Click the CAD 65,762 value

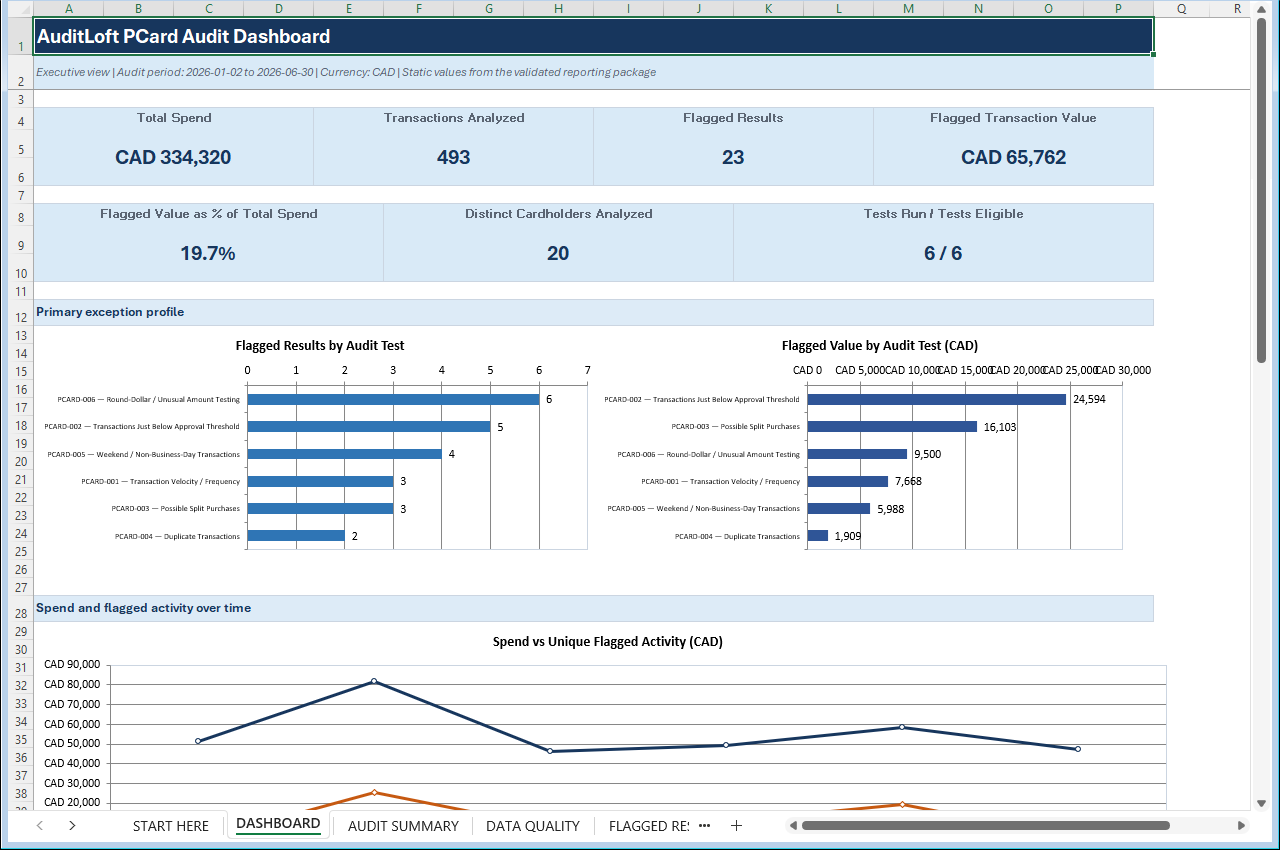click(x=1013, y=157)
